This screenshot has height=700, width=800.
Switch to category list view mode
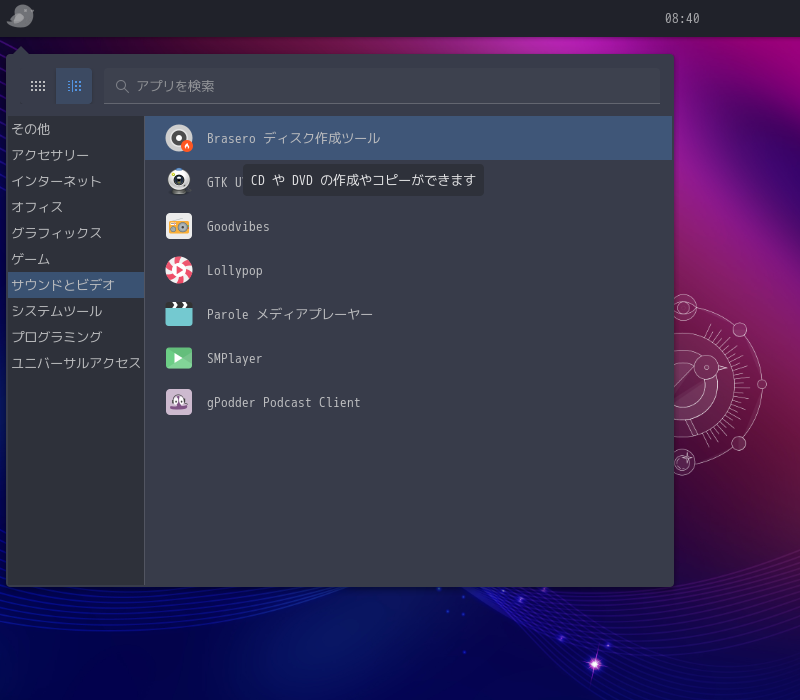pyautogui.click(x=74, y=86)
